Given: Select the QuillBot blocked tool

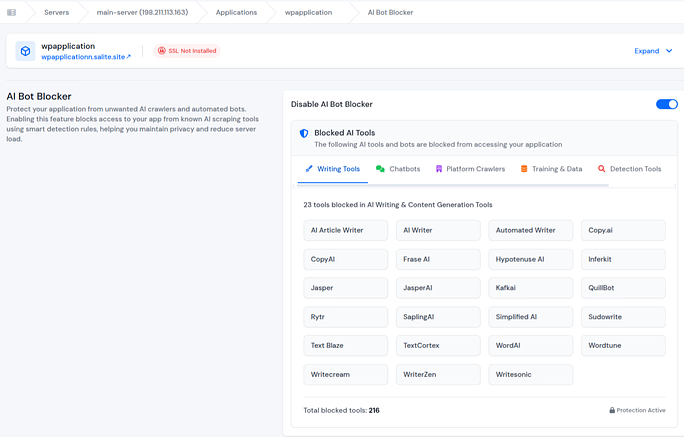Looking at the screenshot, I should point(622,288).
